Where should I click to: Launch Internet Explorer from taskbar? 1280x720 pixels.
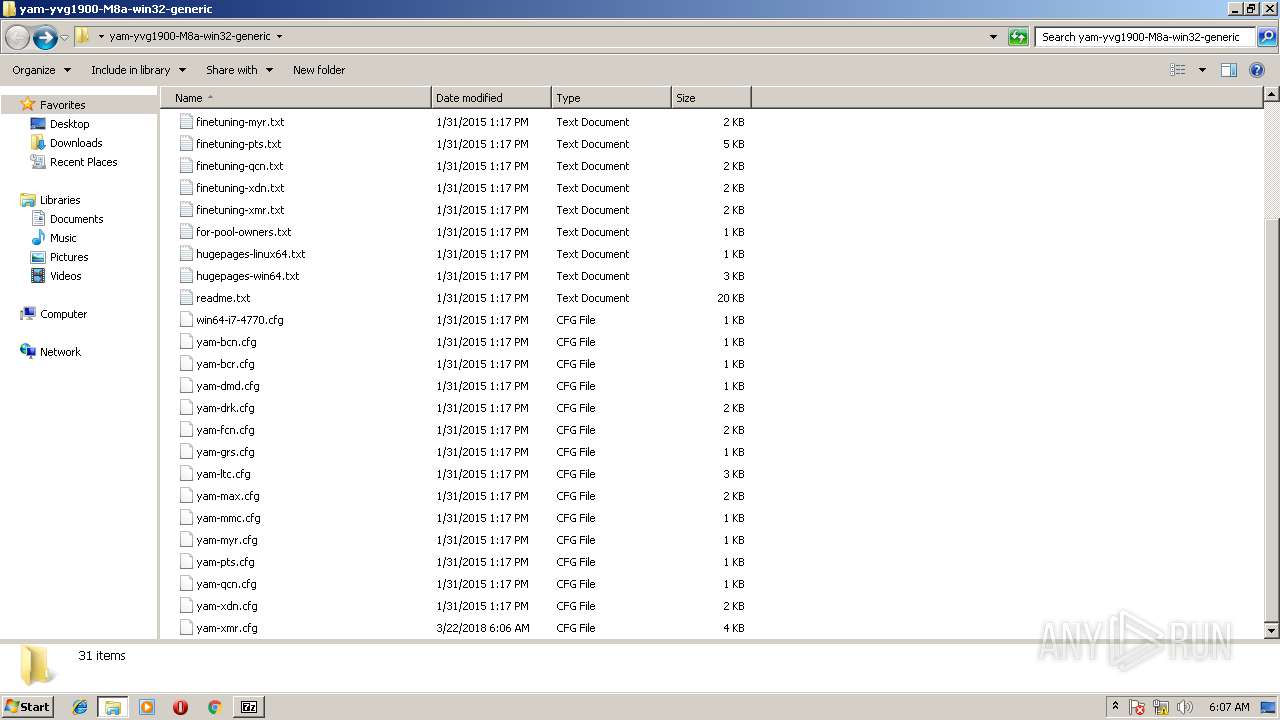point(80,707)
